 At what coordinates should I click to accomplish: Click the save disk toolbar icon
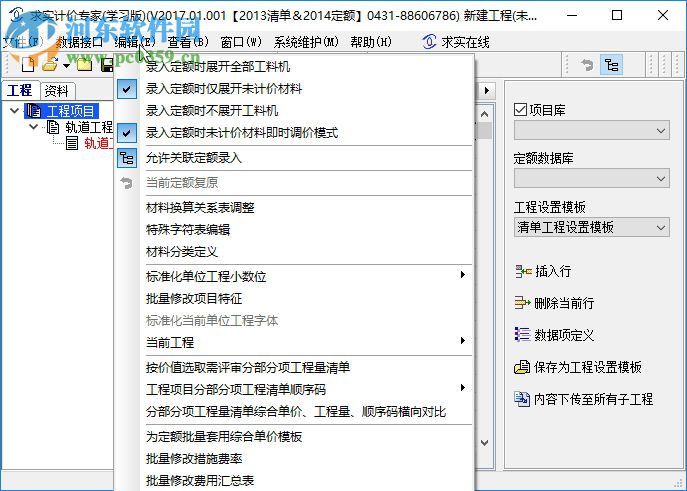tap(107, 65)
